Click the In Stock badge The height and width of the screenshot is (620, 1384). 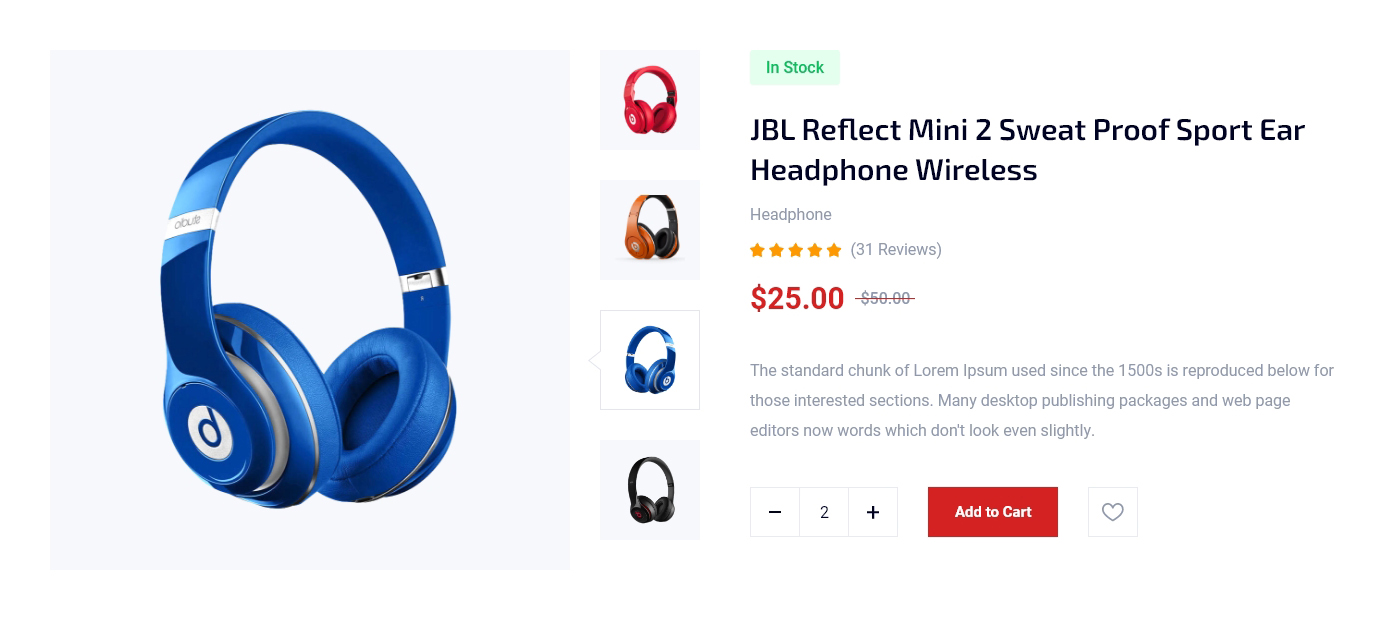click(795, 68)
